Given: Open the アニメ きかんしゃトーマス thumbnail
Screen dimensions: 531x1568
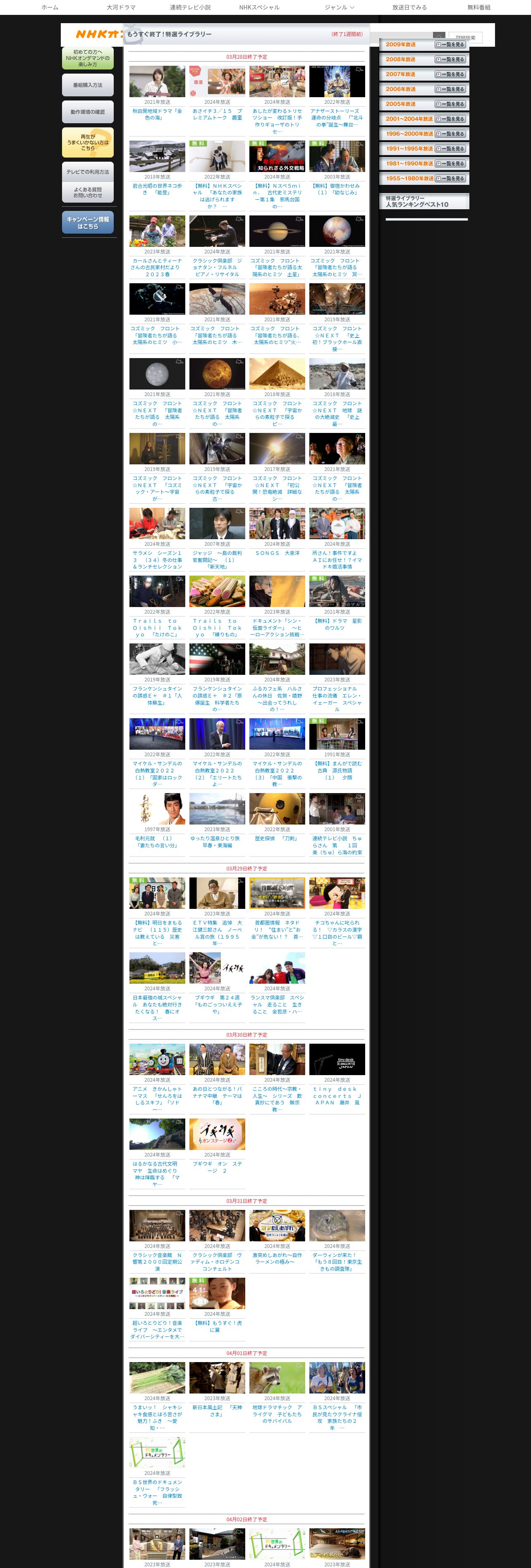Looking at the screenshot, I should click(x=157, y=1060).
